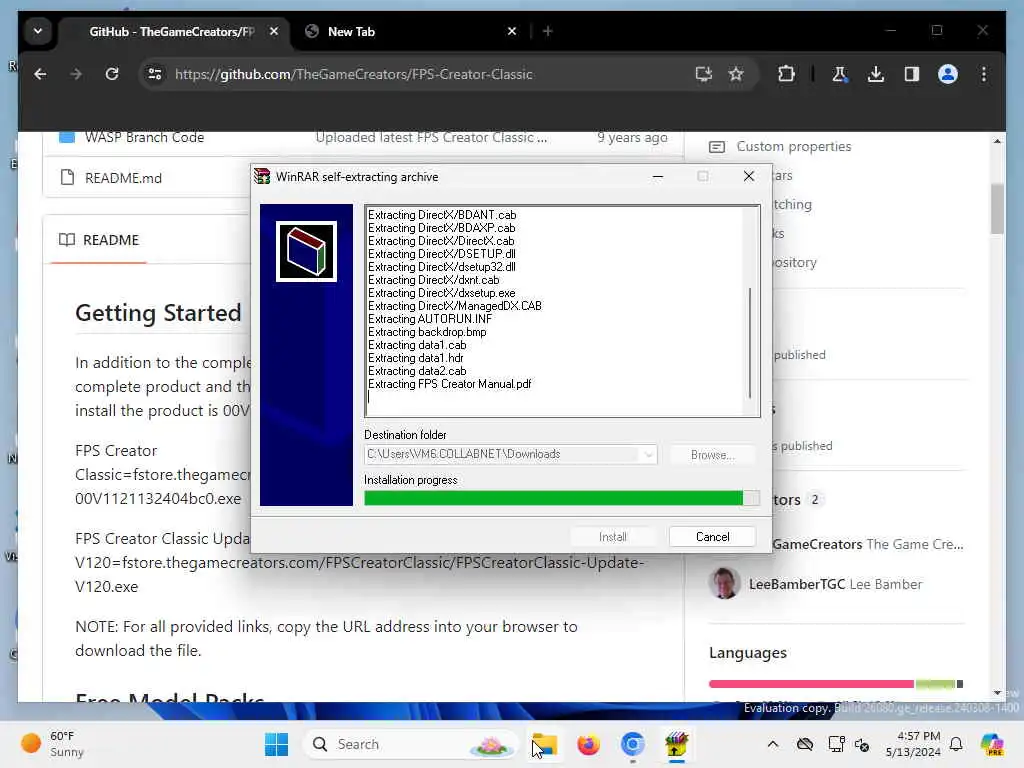Click the WASP Branch Code folder icon
Screen dimensions: 1024x768
pyautogui.click(x=67, y=137)
